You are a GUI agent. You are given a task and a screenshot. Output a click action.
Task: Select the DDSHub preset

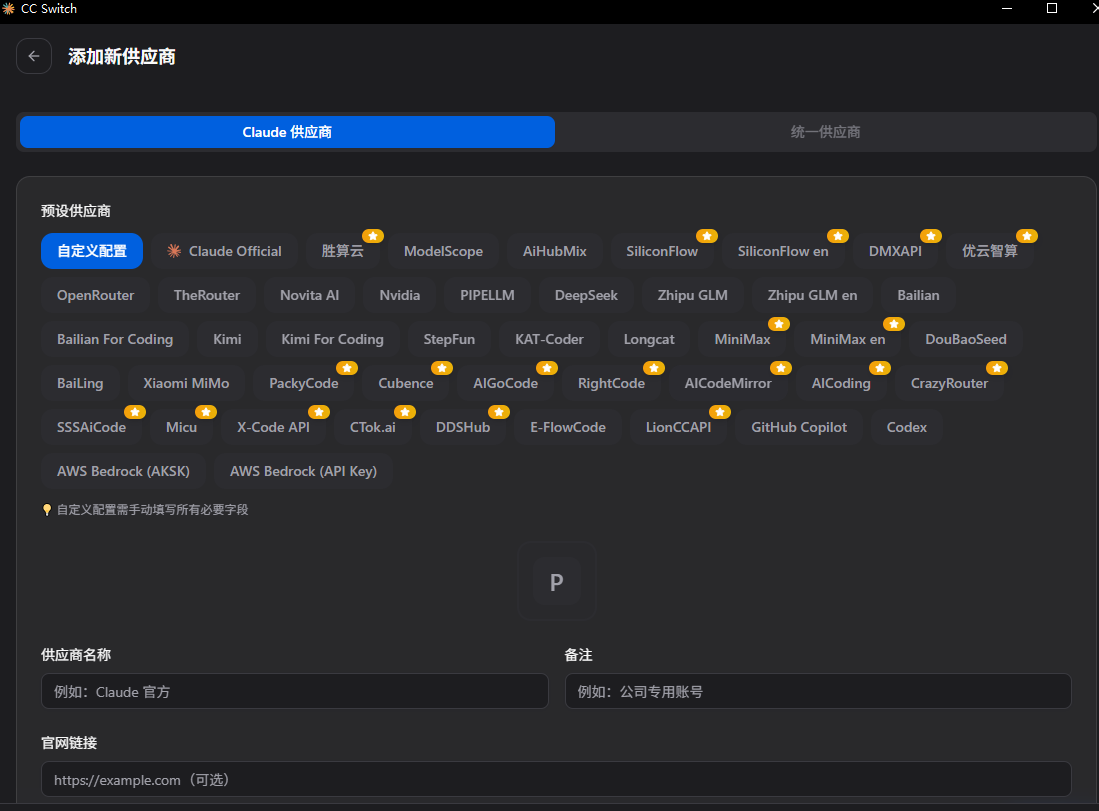coord(463,428)
